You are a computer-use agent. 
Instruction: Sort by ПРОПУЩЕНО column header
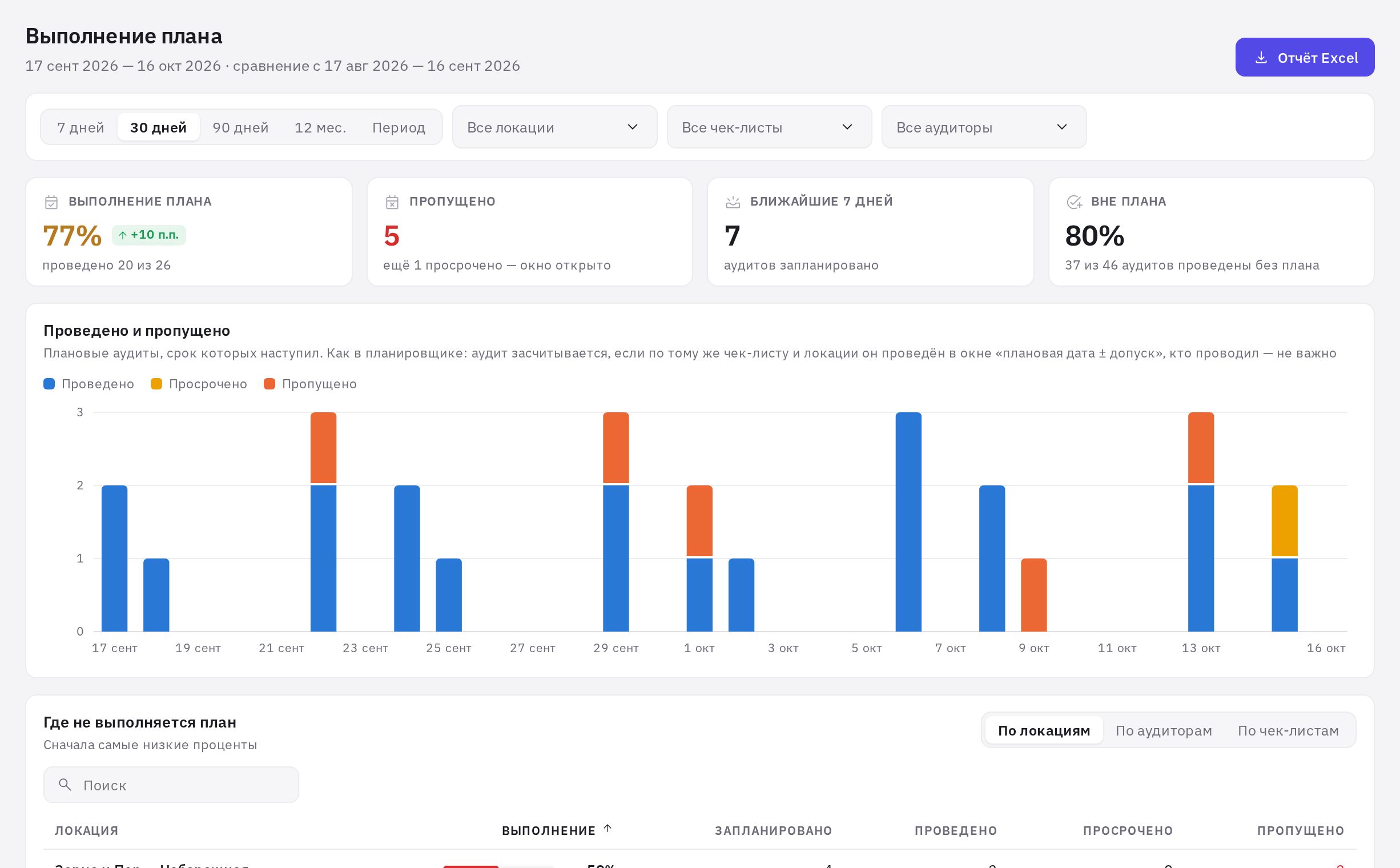click(1301, 831)
